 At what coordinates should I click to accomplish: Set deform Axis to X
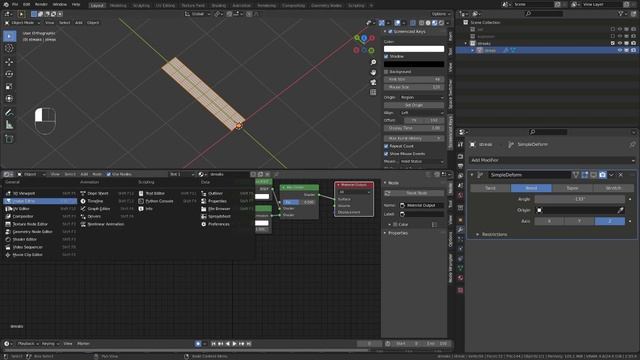549,221
